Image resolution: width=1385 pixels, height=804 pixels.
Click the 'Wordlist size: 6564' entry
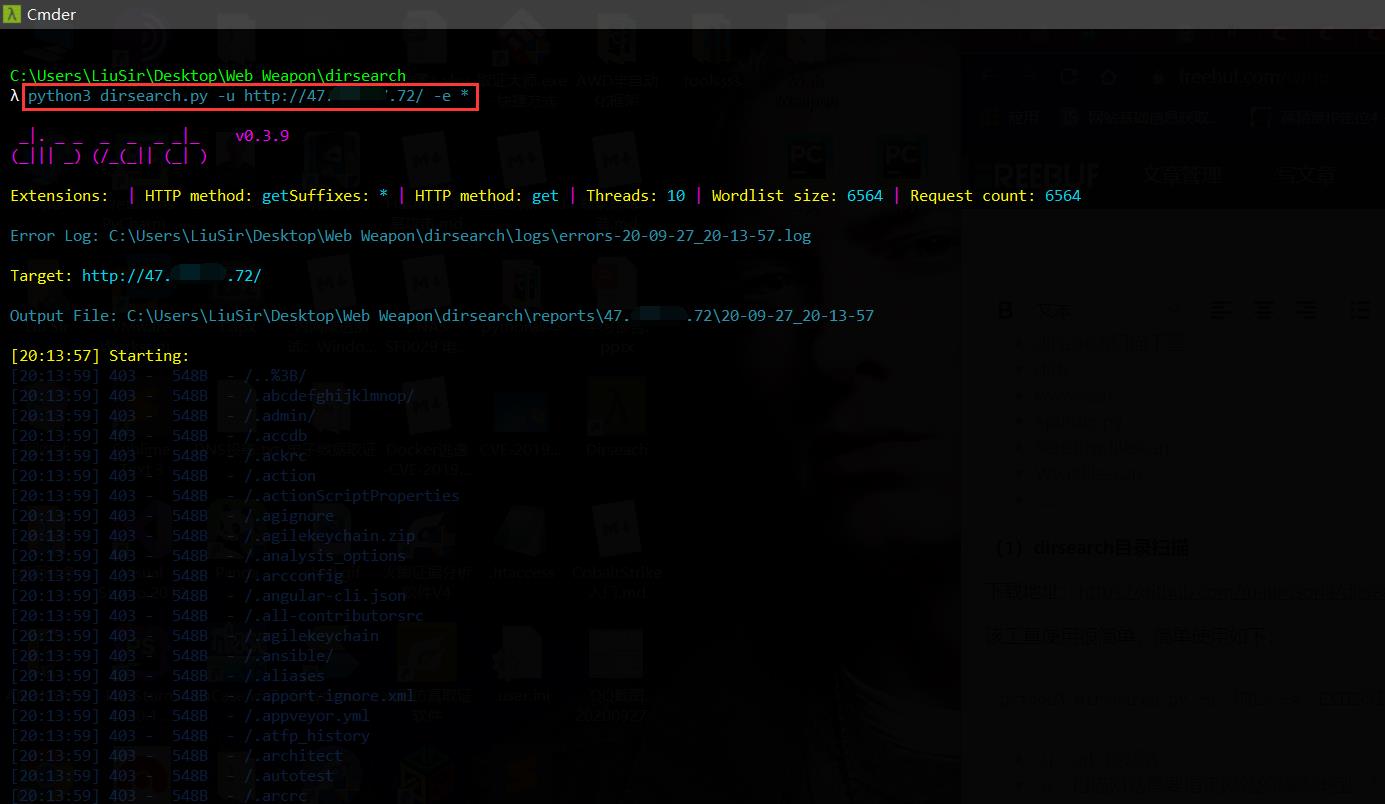(x=797, y=196)
